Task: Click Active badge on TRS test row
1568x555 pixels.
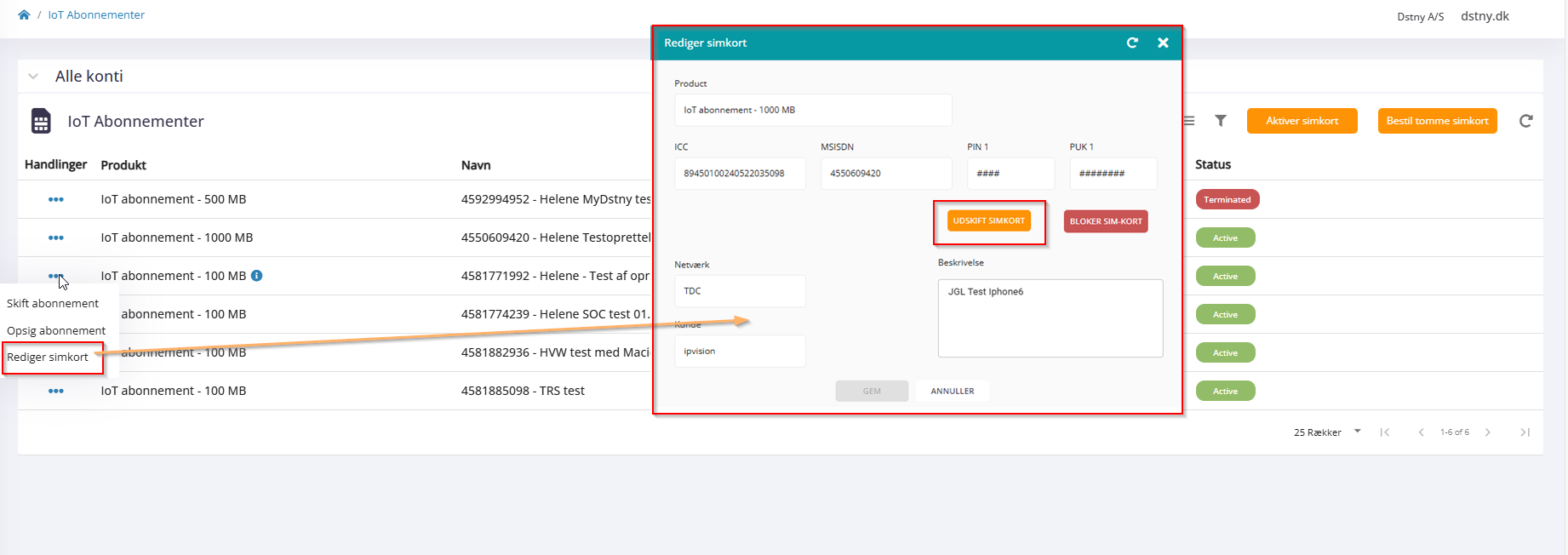Action: (x=1225, y=391)
